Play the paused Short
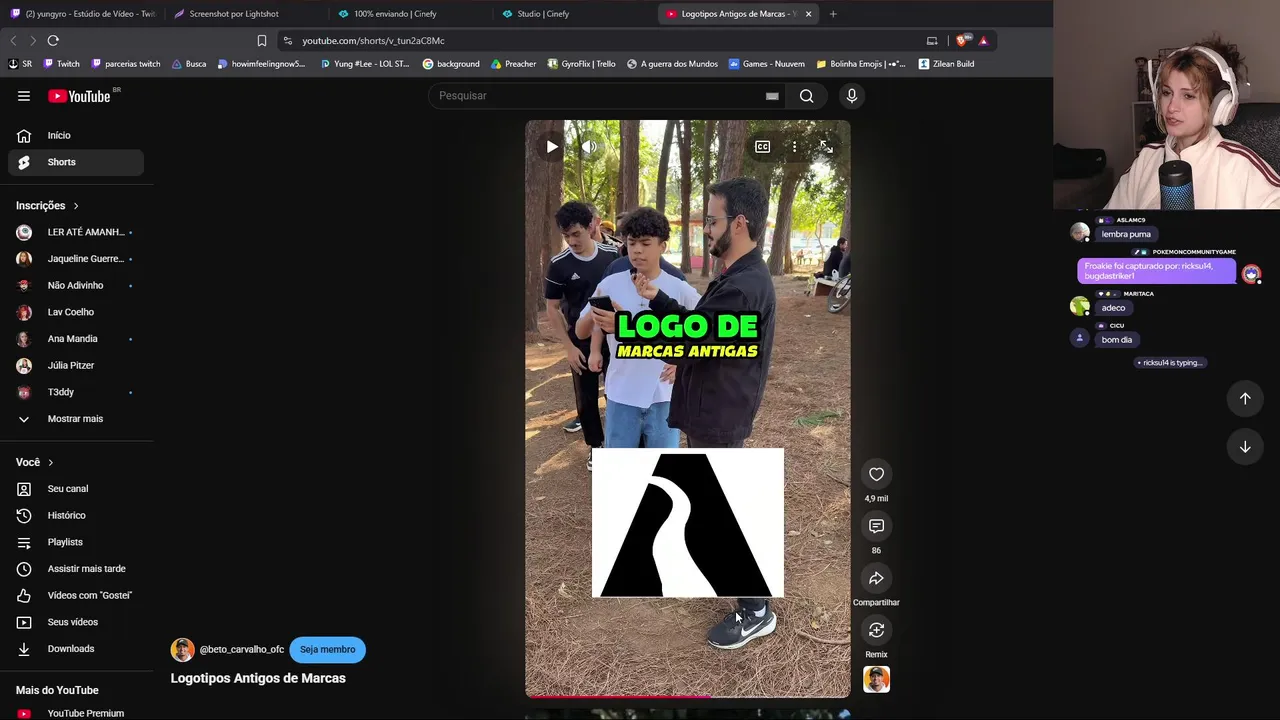This screenshot has height=720, width=1280. point(552,147)
